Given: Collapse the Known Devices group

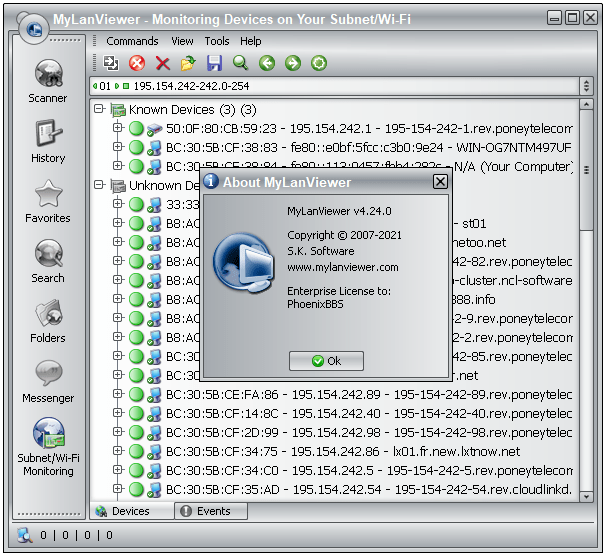Looking at the screenshot, I should click(x=99, y=109).
